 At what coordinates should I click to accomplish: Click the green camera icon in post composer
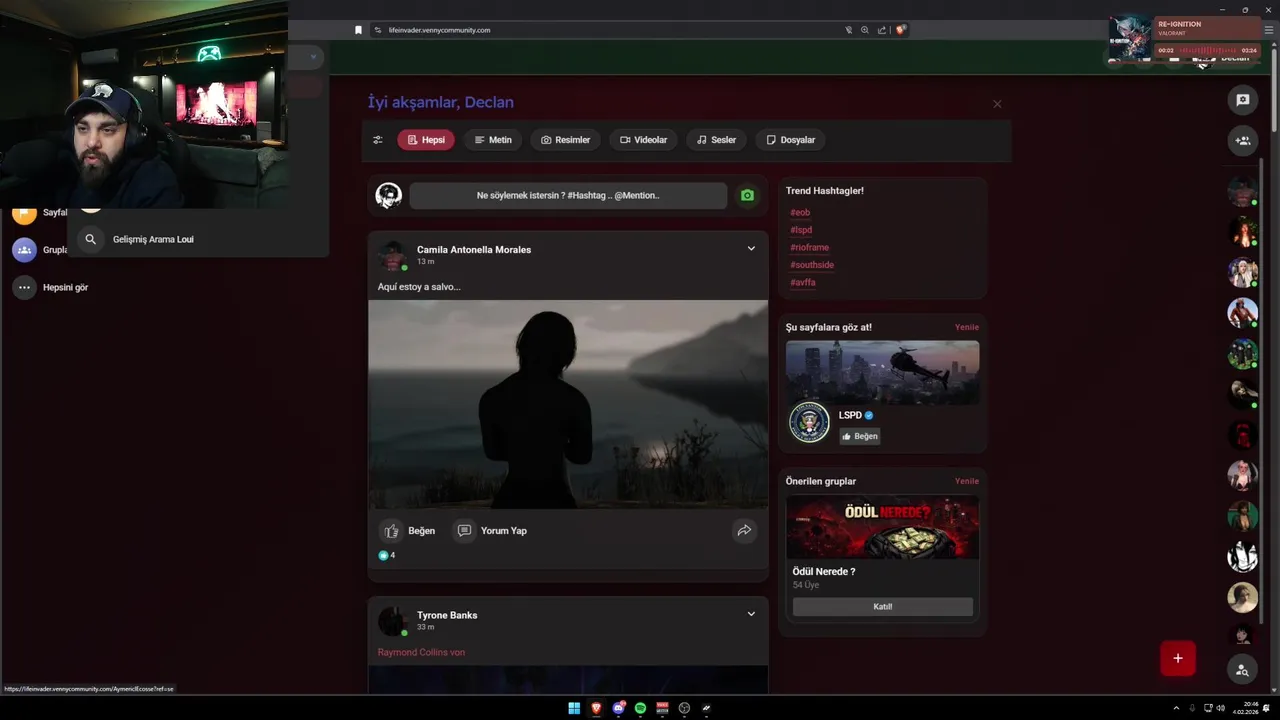coord(747,196)
